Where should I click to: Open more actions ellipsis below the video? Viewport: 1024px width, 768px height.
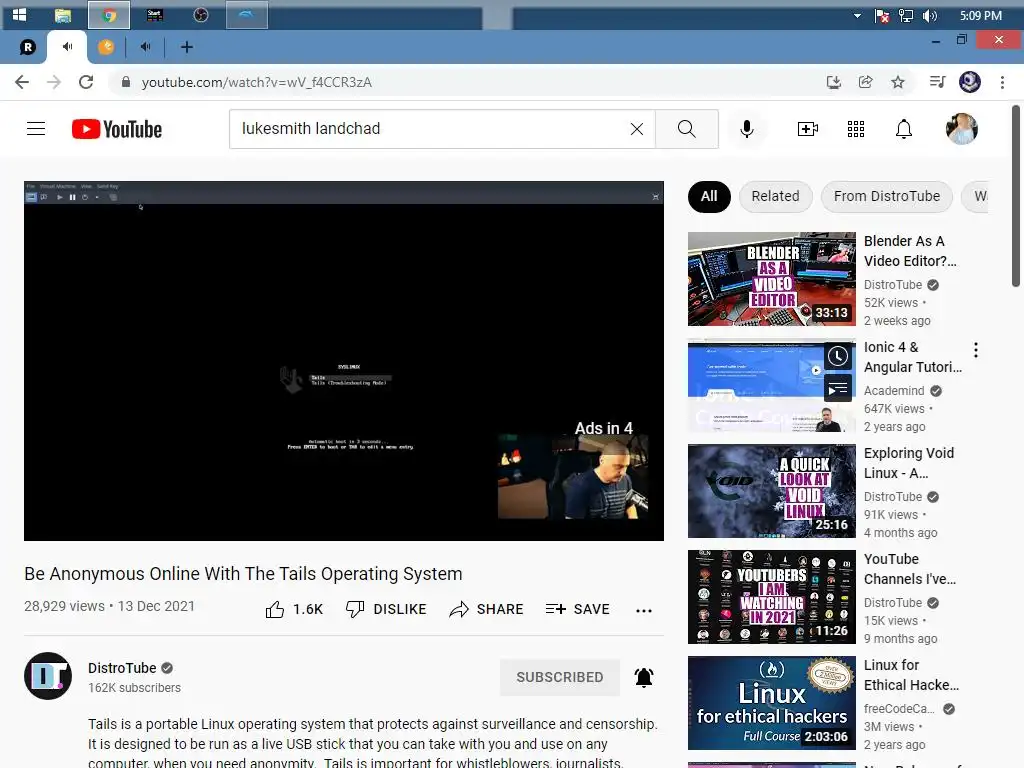644,611
